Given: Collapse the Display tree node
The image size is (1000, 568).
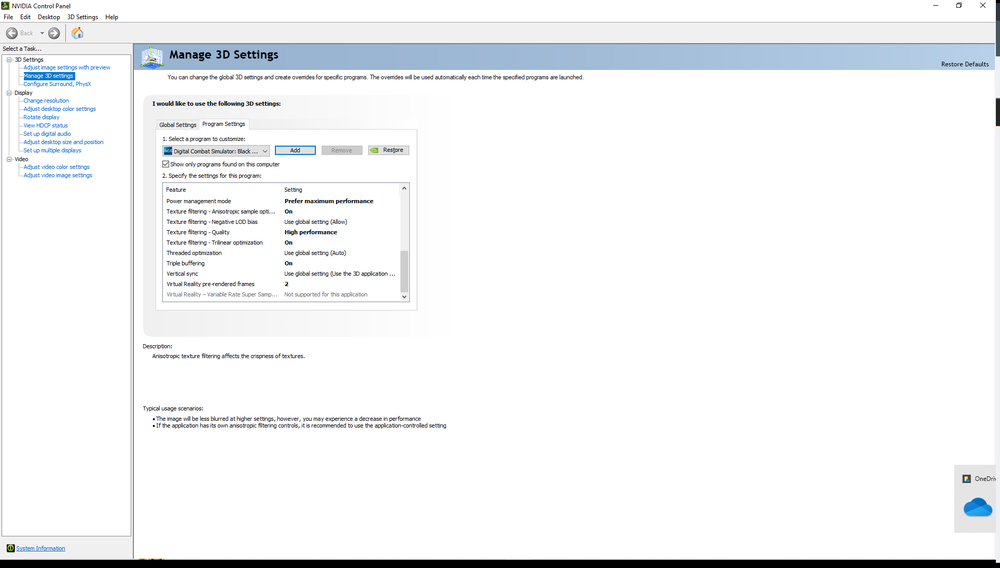Looking at the screenshot, I should point(9,93).
